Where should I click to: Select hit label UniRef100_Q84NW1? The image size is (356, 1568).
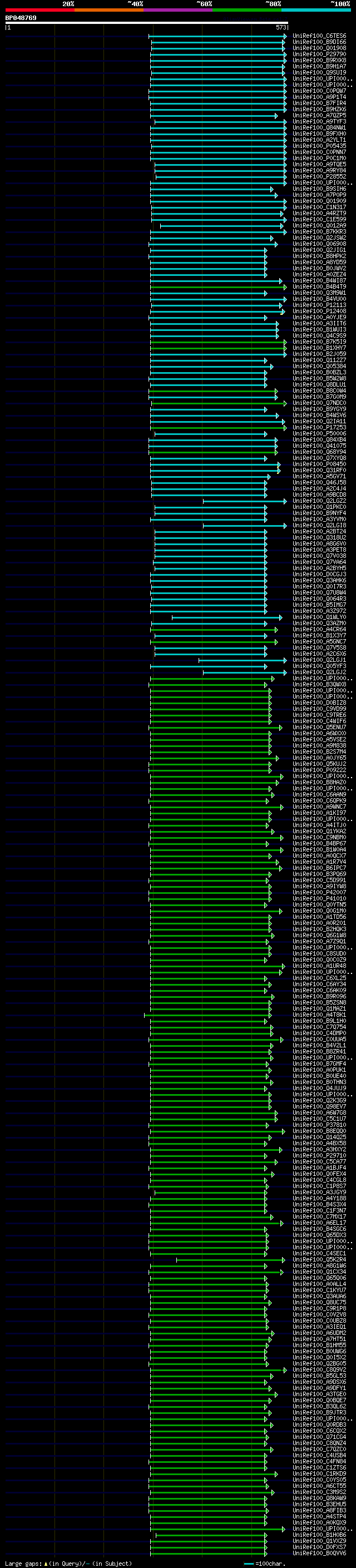coord(319,128)
